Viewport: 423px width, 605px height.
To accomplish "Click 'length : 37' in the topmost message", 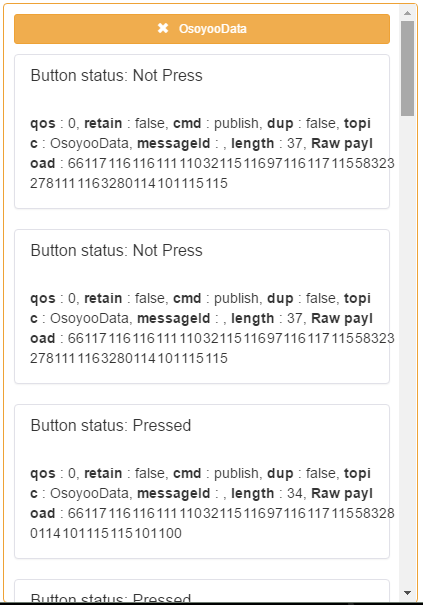I will coord(266,143).
